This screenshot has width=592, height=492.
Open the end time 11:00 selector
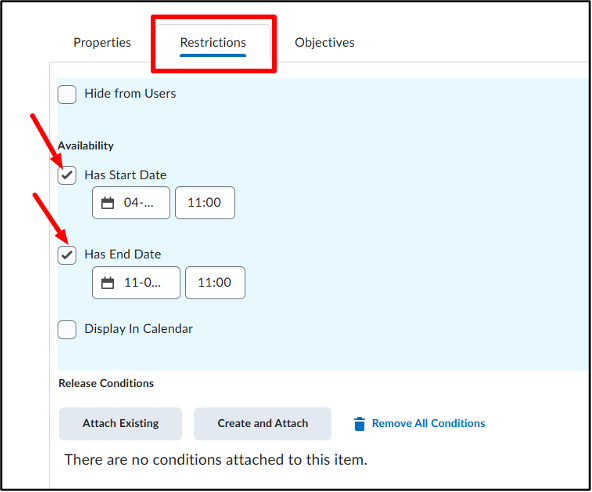[x=215, y=283]
